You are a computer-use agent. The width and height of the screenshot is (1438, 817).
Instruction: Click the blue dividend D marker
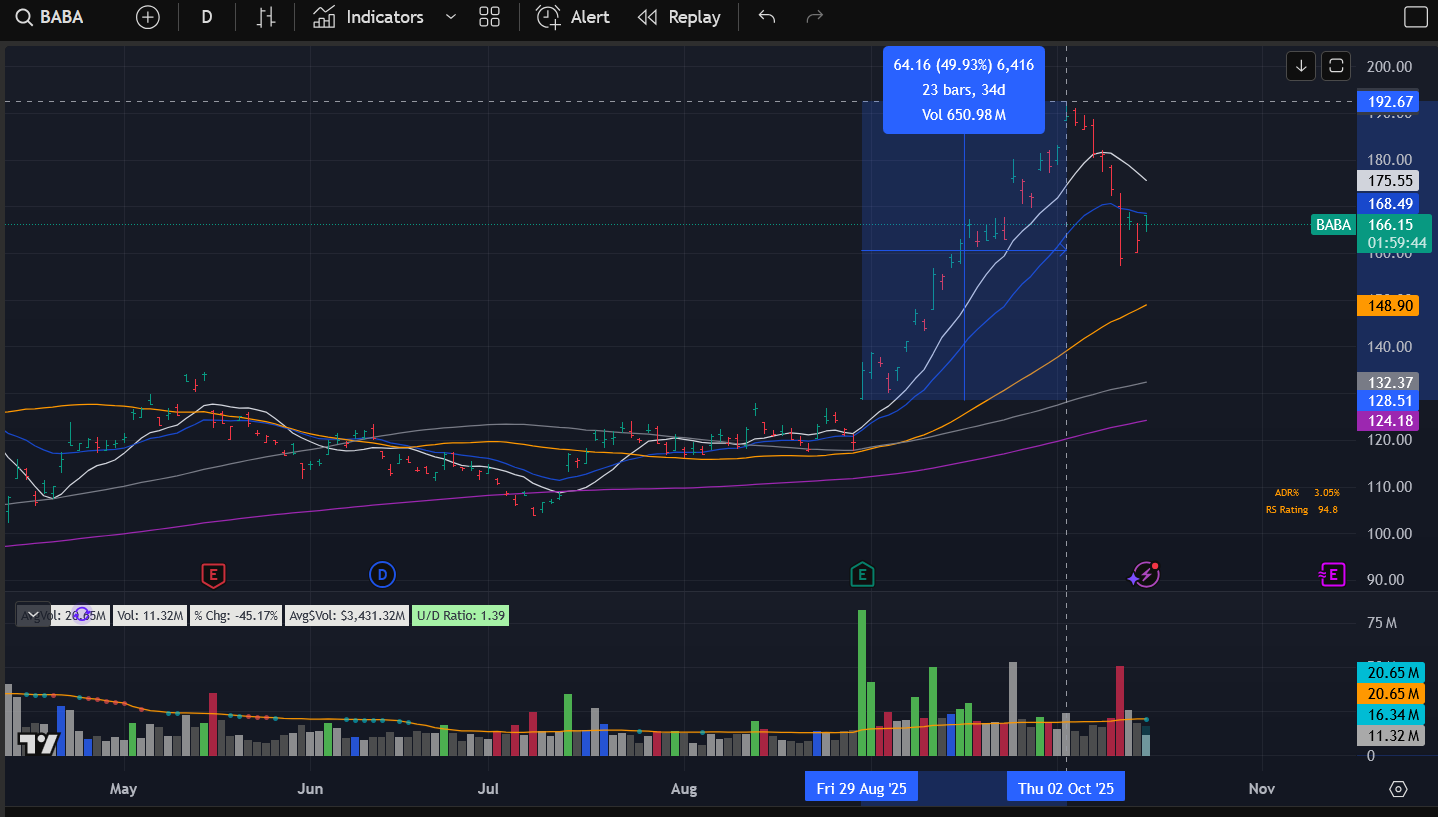[x=382, y=574]
